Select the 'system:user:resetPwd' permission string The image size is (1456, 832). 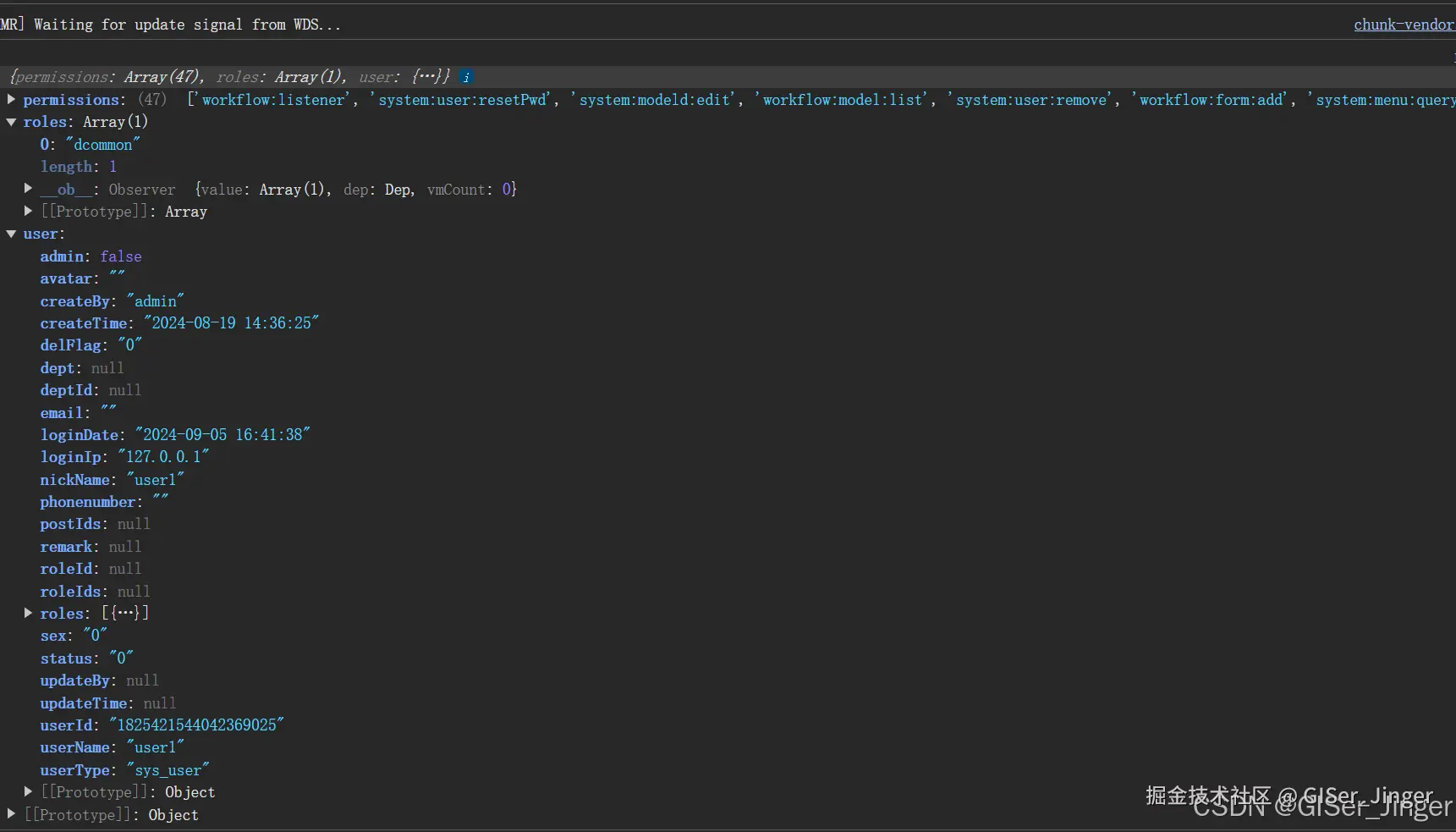(x=463, y=100)
